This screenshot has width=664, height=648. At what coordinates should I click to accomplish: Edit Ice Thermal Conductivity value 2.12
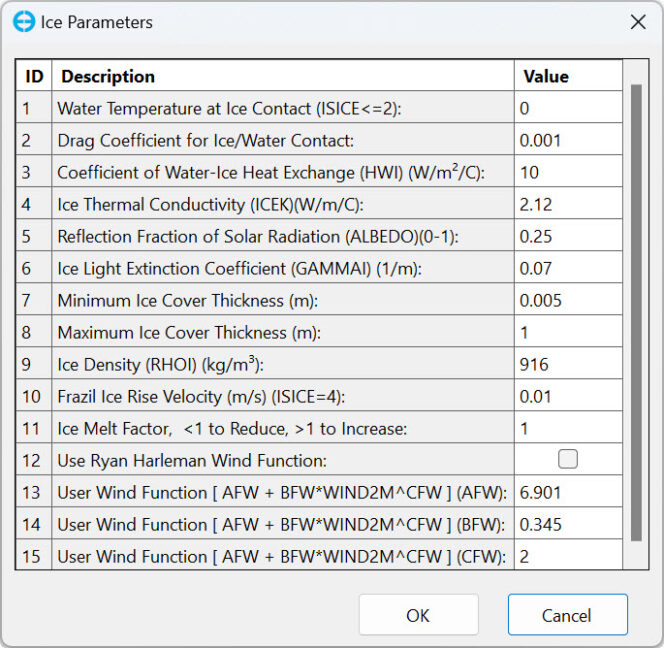(567, 204)
